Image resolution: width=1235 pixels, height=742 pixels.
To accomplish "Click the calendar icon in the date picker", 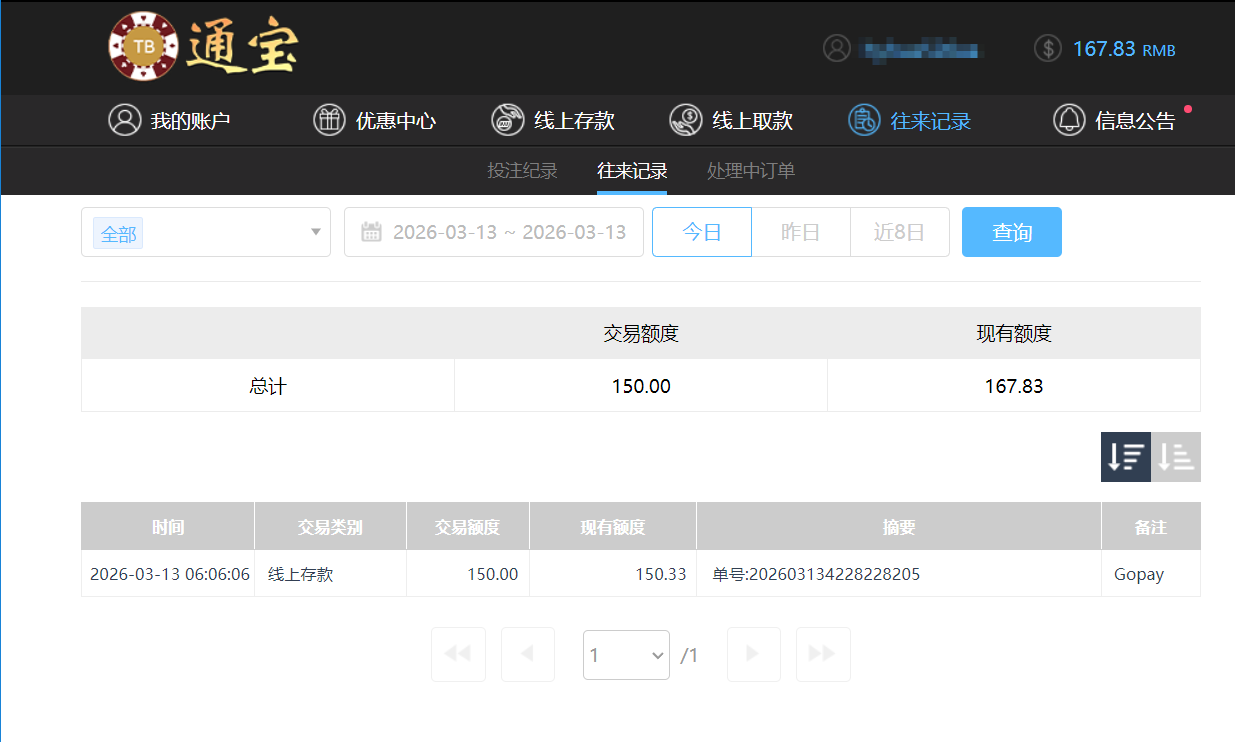I will pos(374,232).
